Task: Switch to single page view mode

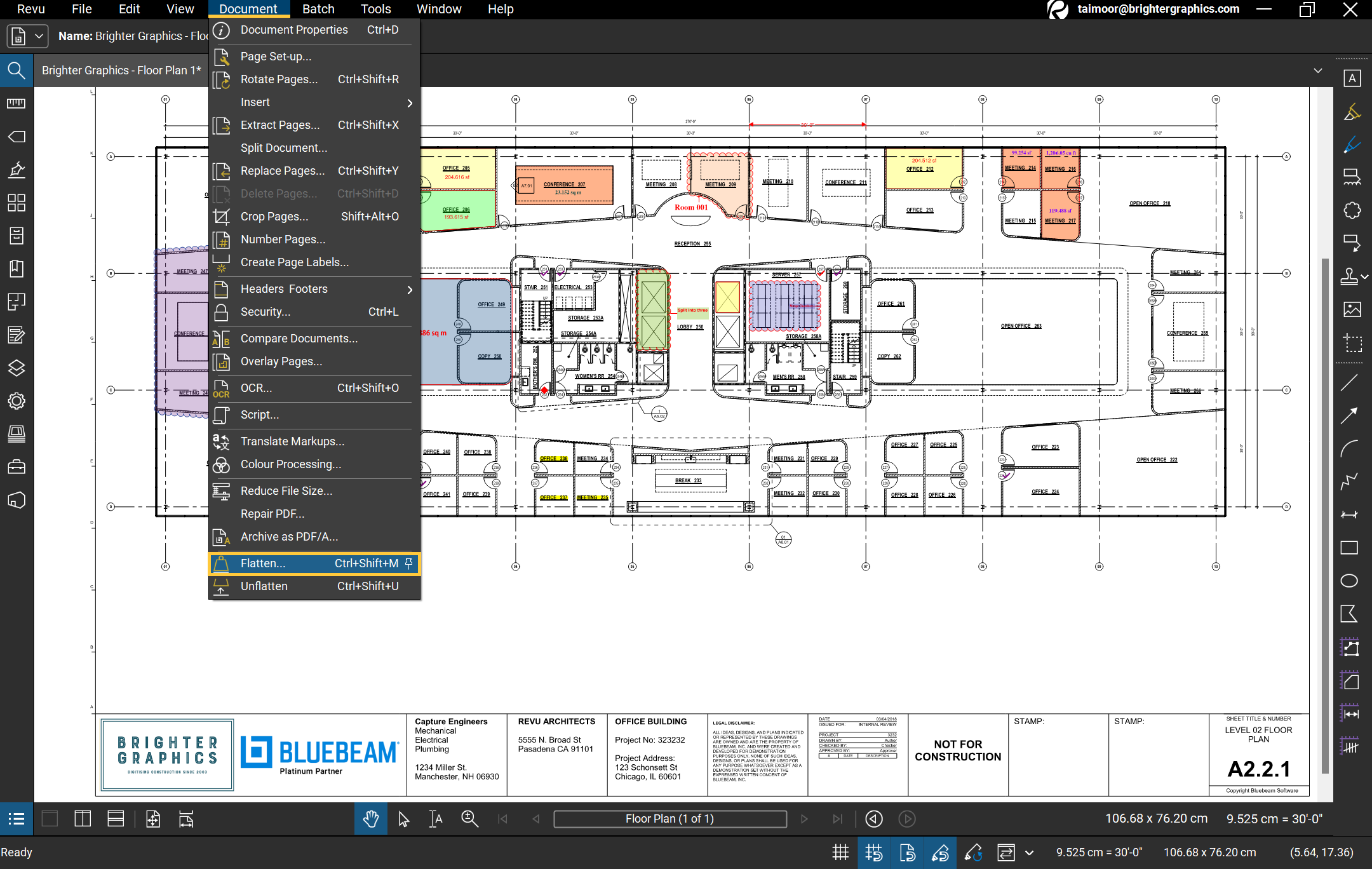Action: [x=50, y=819]
